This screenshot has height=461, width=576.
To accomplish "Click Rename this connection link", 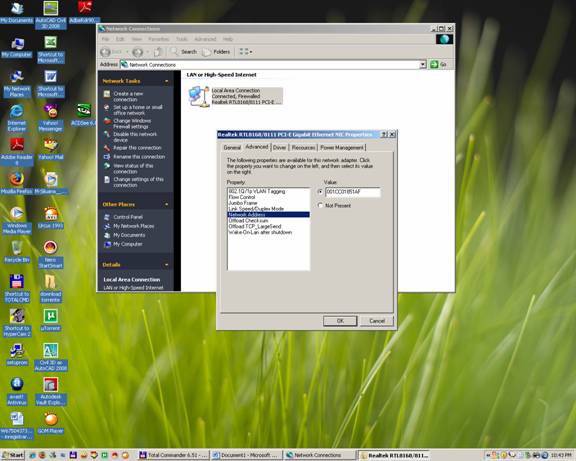I will 139,157.
